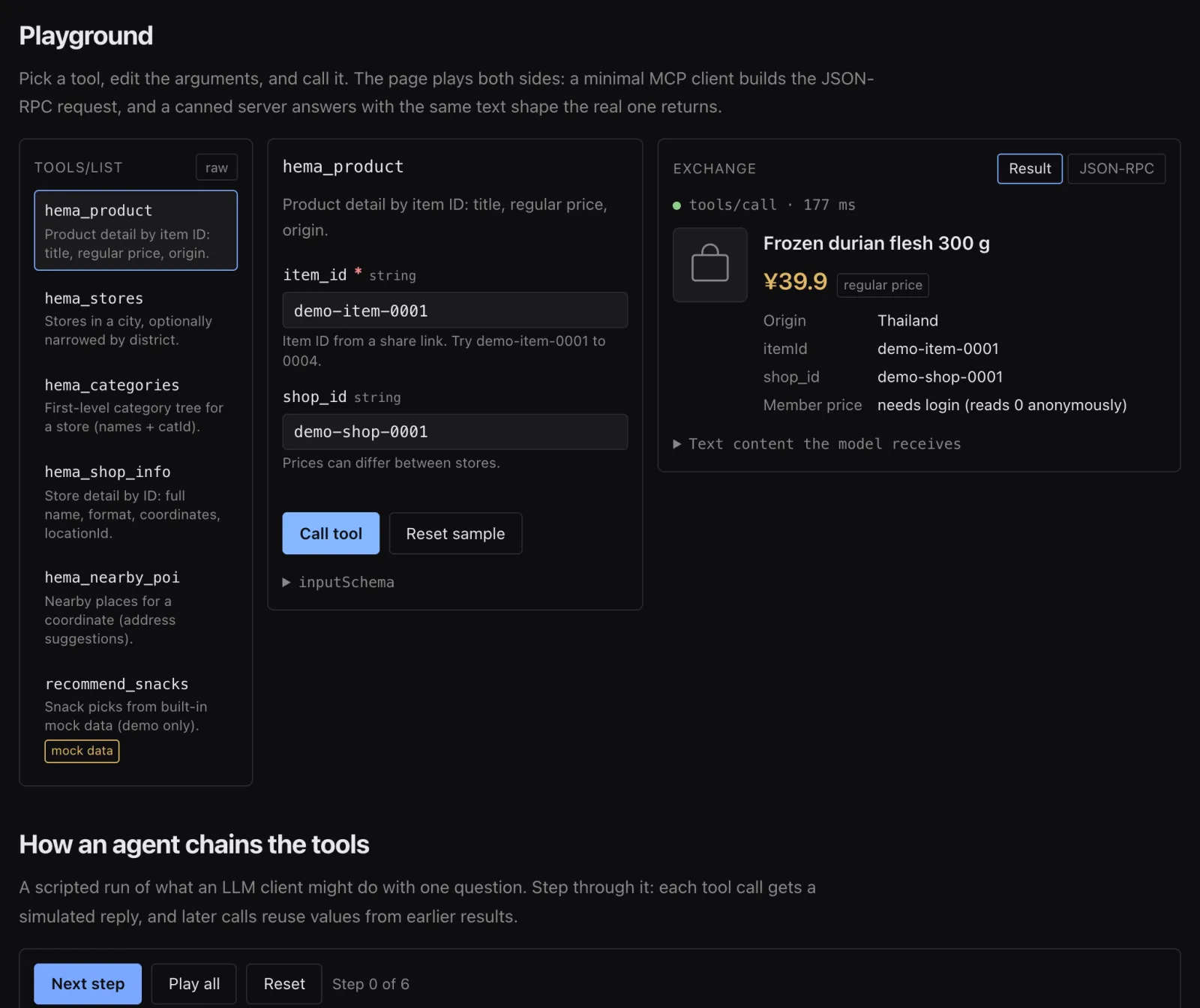Expand the inputSchema disclosure
The image size is (1200, 1008).
338,582
